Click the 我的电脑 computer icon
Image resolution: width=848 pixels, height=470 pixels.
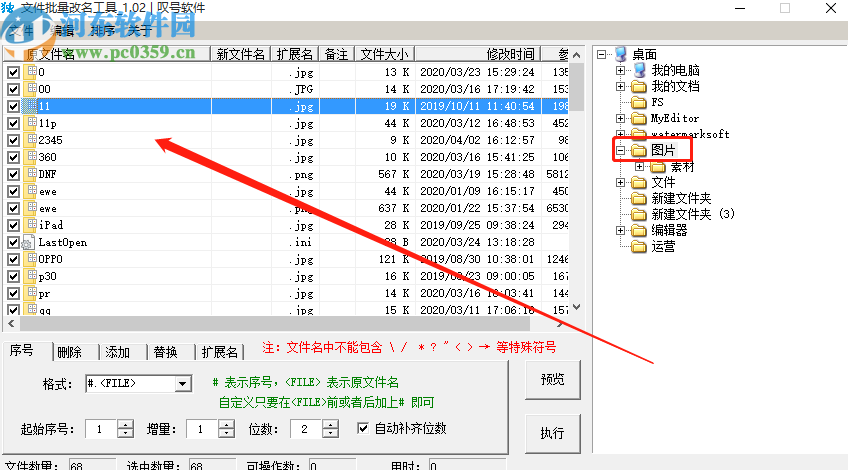pyautogui.click(x=639, y=70)
